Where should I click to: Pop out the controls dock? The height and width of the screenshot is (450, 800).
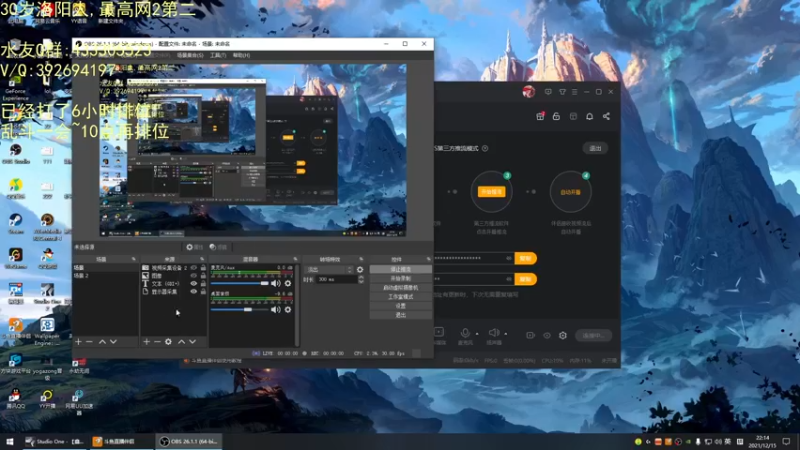(428, 259)
